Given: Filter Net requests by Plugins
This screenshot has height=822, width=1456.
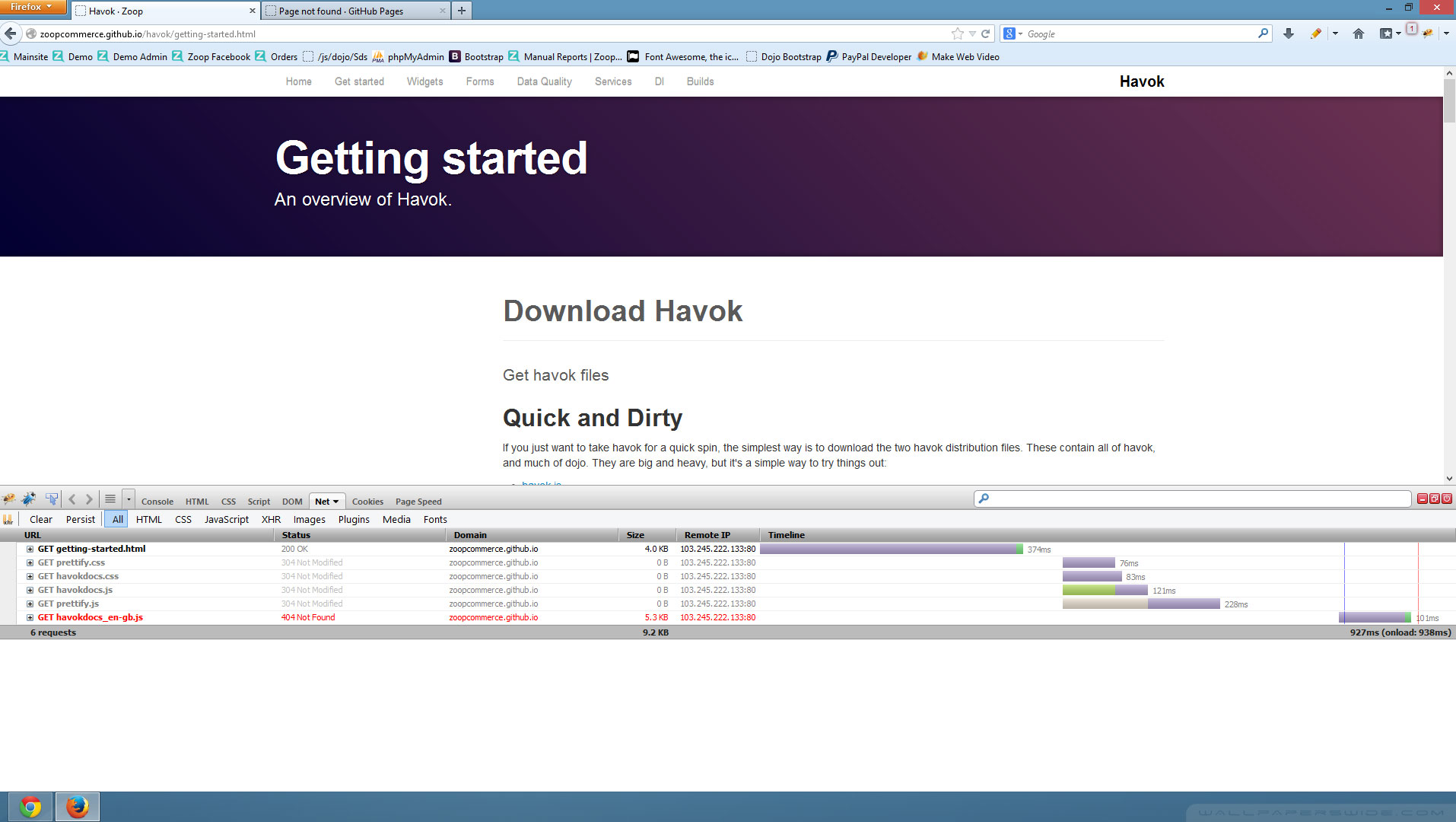Looking at the screenshot, I should (354, 519).
